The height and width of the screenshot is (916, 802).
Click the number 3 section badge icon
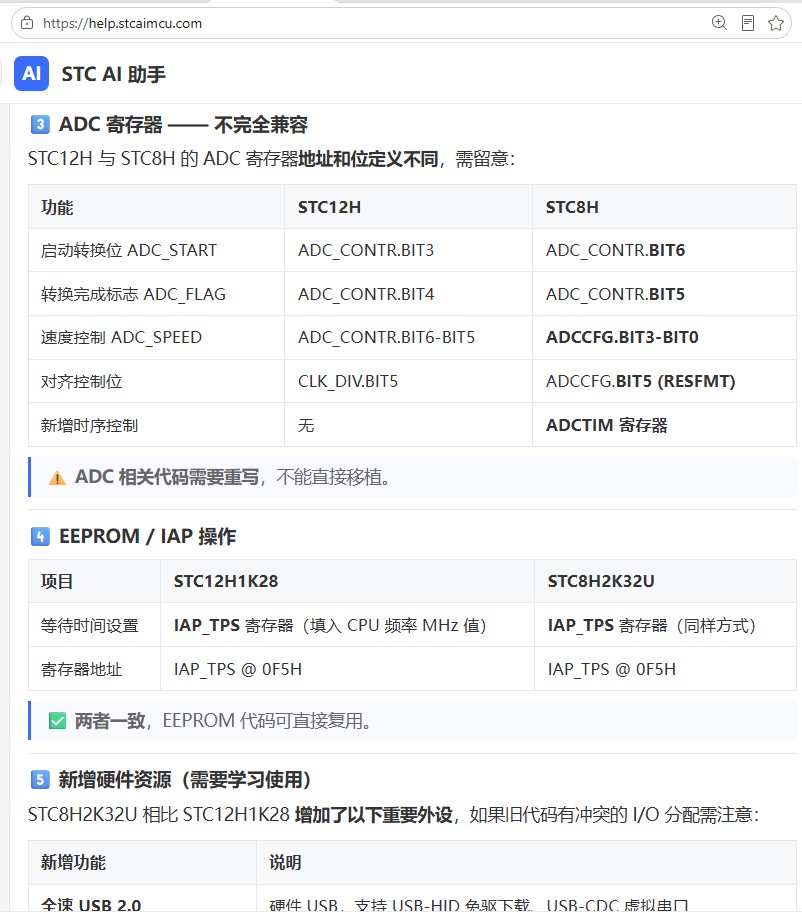pos(40,124)
